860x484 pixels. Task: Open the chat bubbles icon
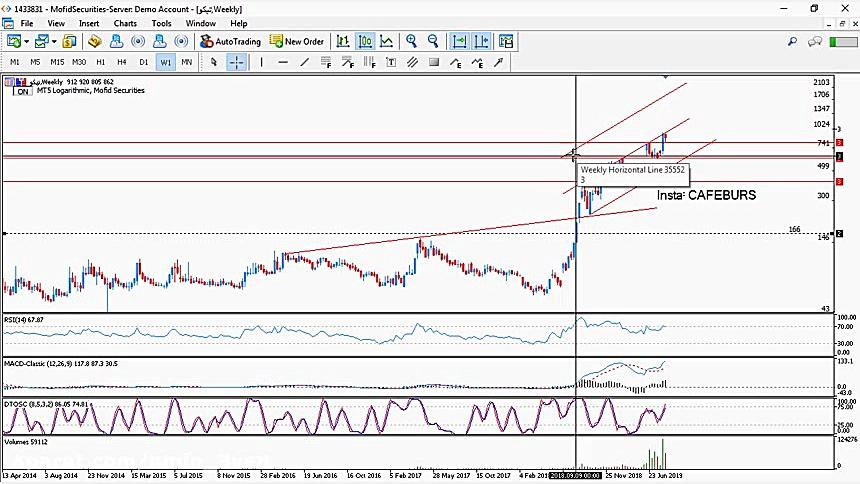[x=814, y=41]
